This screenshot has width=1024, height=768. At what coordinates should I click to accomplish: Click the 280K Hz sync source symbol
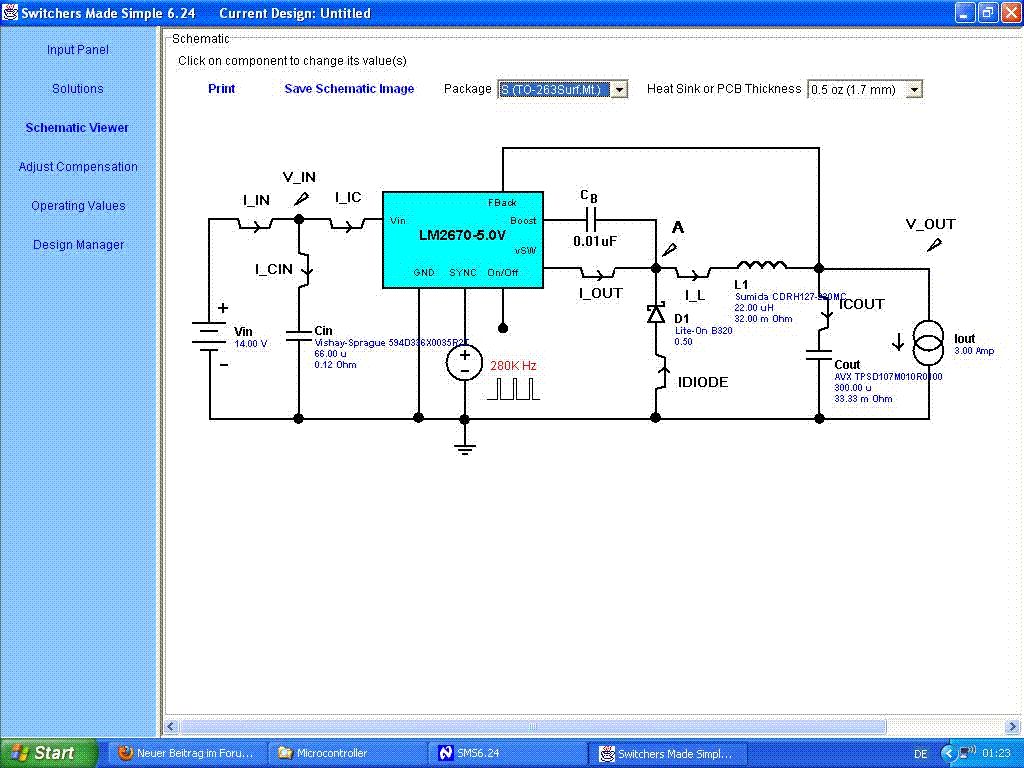coord(464,362)
